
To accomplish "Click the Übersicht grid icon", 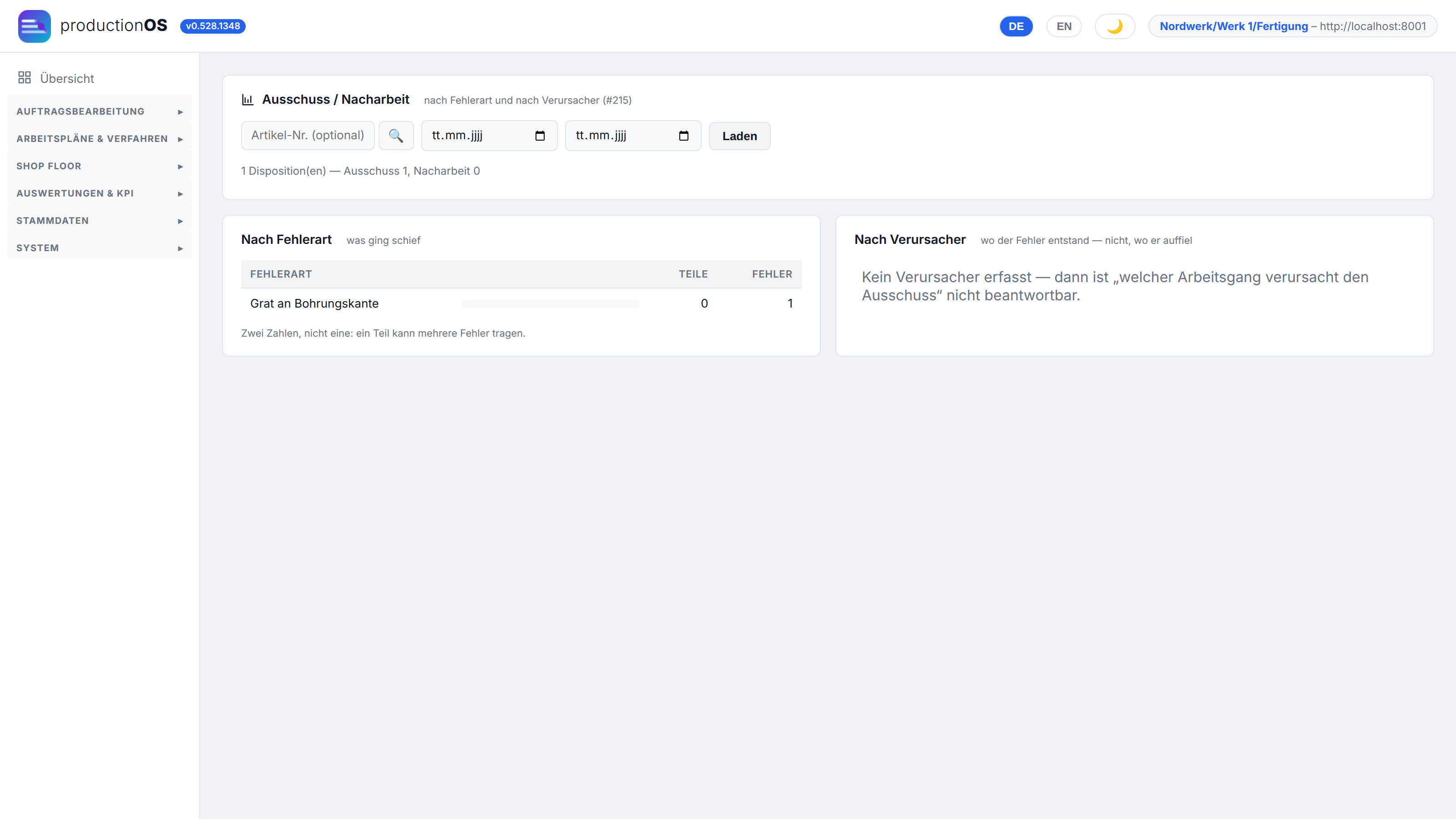I will (24, 77).
